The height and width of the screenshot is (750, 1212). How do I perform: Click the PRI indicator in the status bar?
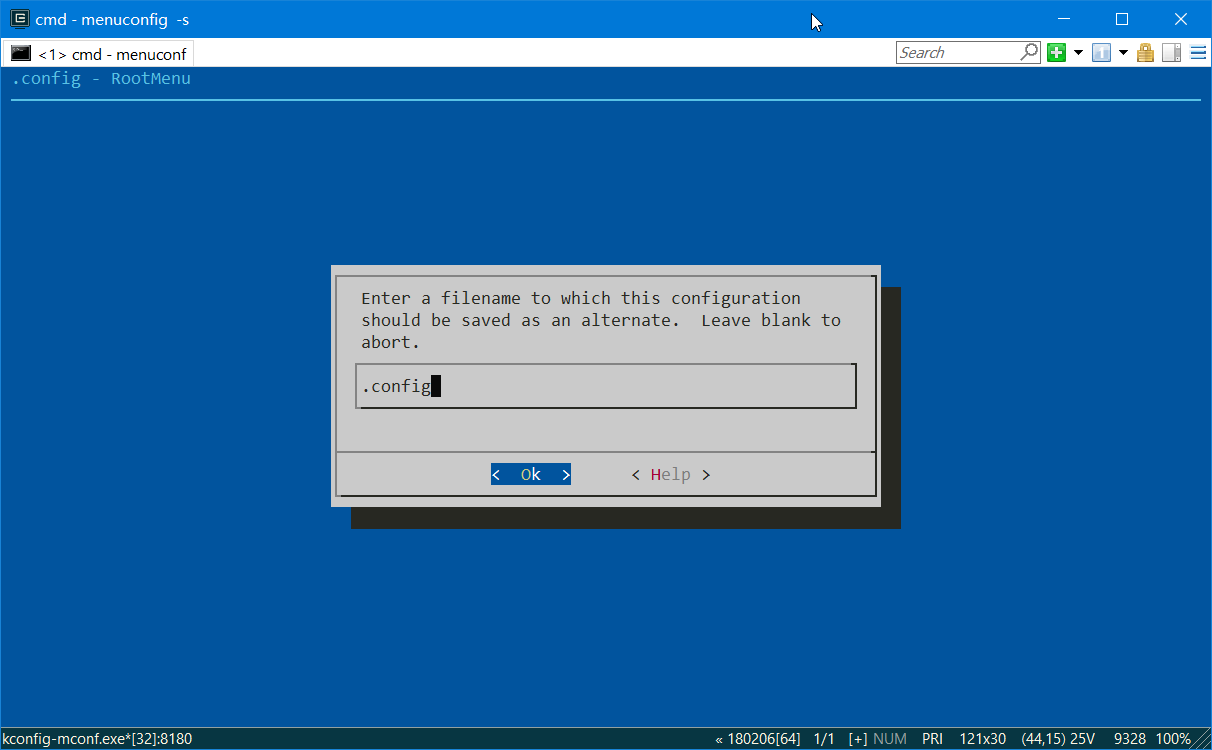click(932, 738)
